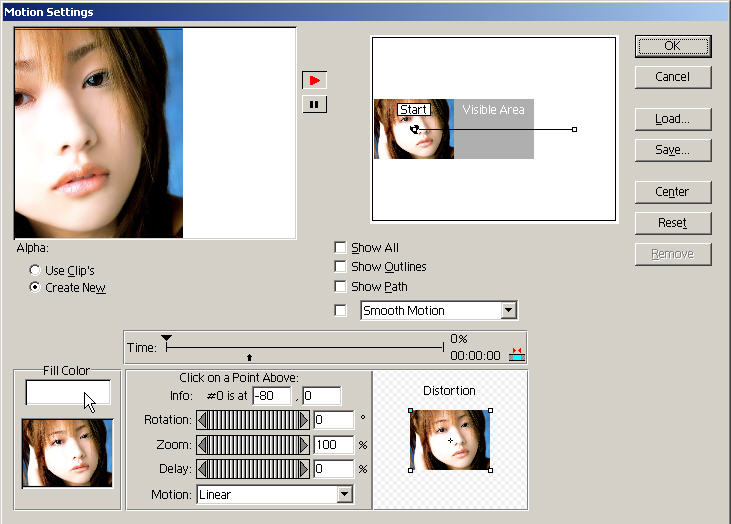Click the Delay slider's left arrow
The height and width of the screenshot is (524, 731).
[x=202, y=469]
